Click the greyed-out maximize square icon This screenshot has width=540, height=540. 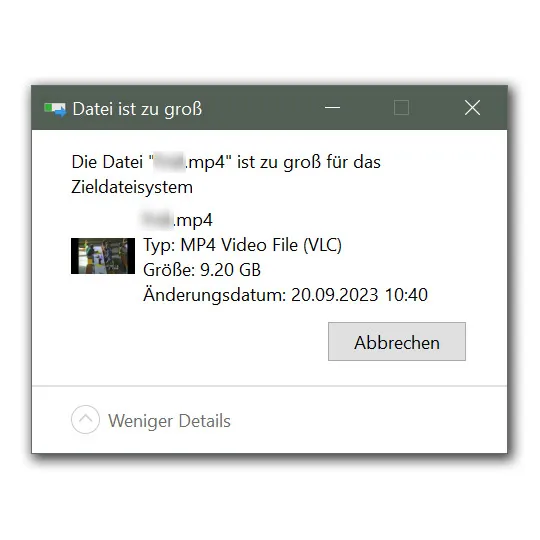pyautogui.click(x=401, y=108)
